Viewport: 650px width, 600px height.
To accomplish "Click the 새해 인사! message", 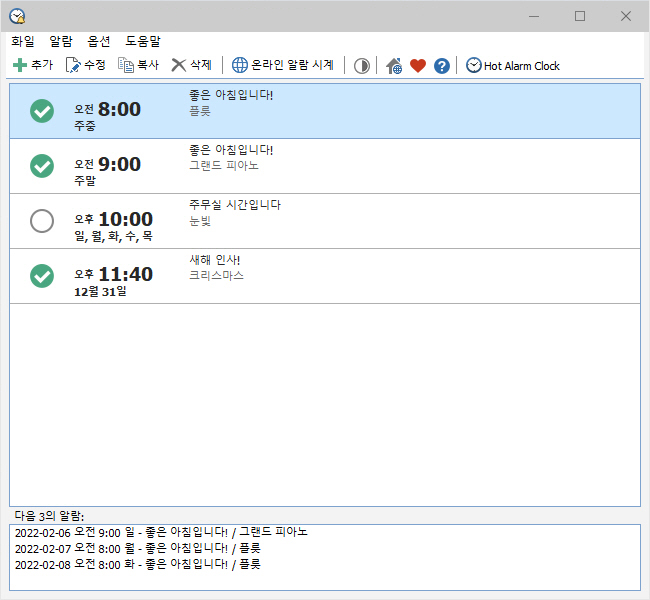I will coord(215,260).
